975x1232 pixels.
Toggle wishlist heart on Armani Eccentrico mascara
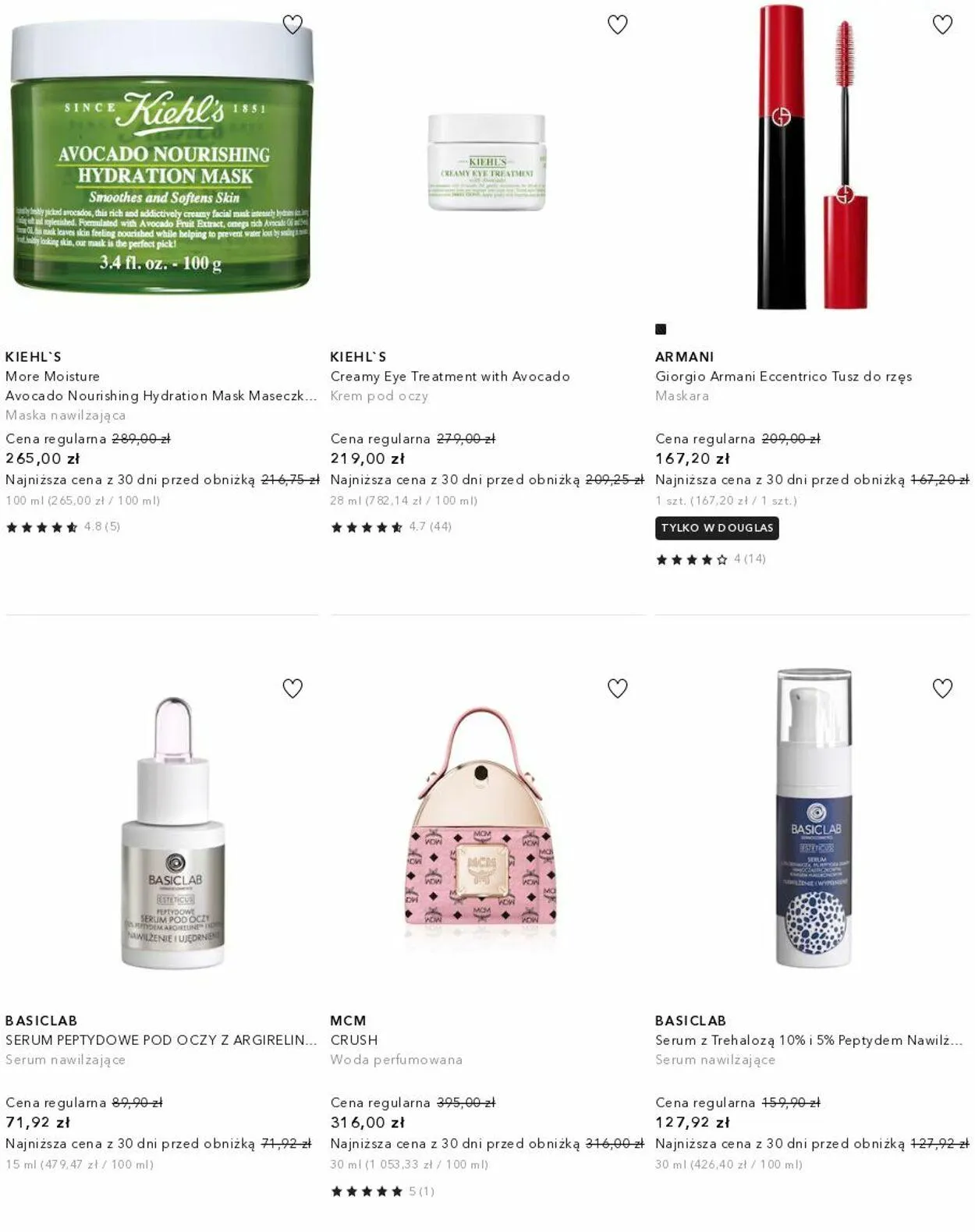click(942, 25)
